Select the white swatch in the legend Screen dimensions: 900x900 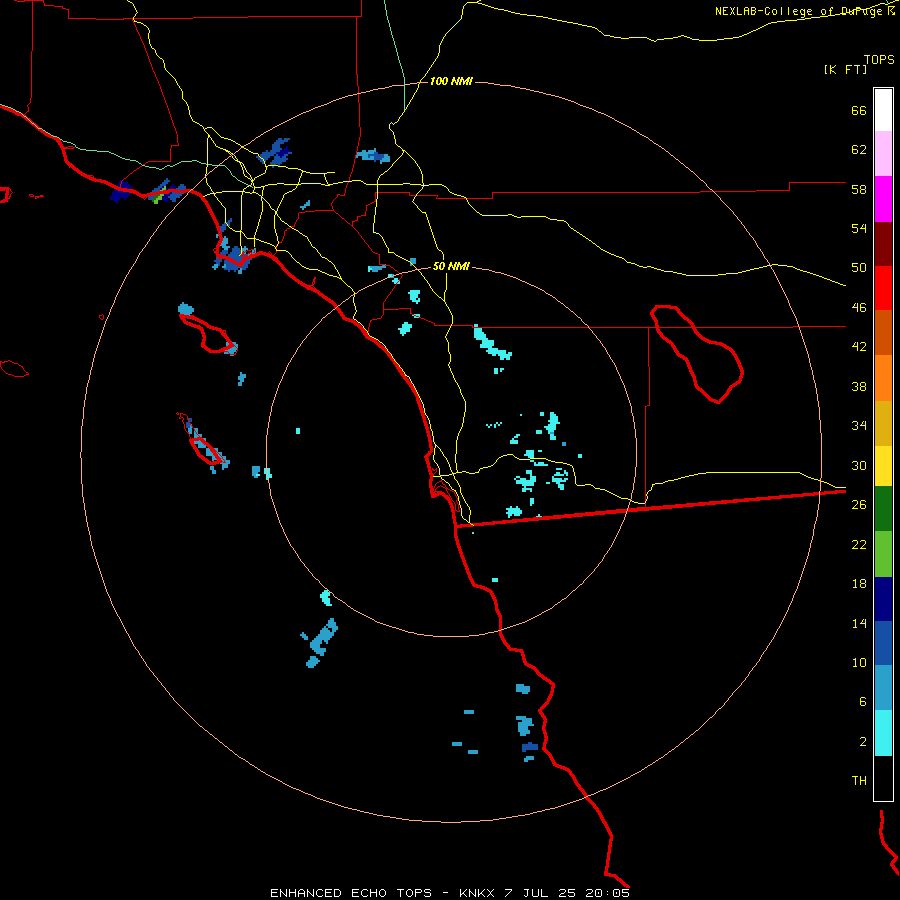883,110
